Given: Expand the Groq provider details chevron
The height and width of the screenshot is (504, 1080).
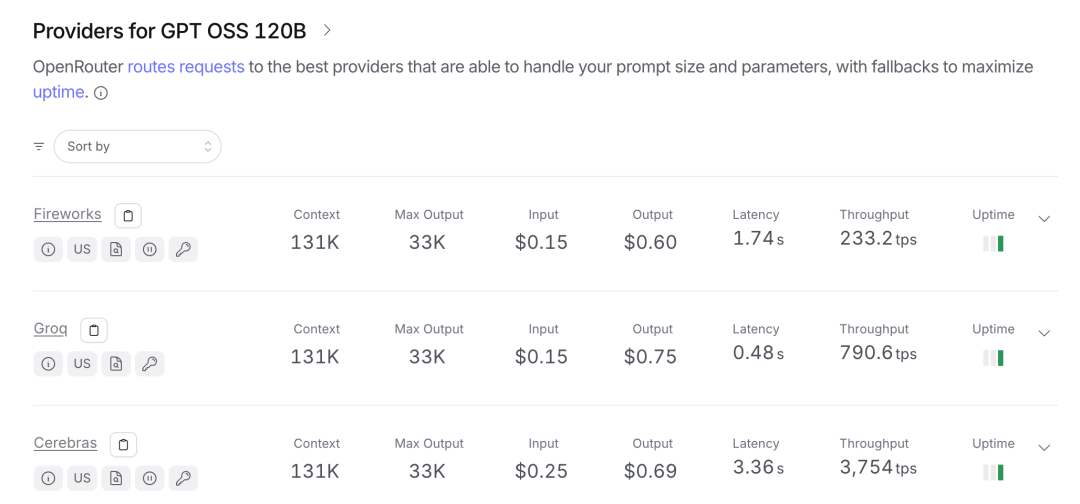Looking at the screenshot, I should (1044, 333).
